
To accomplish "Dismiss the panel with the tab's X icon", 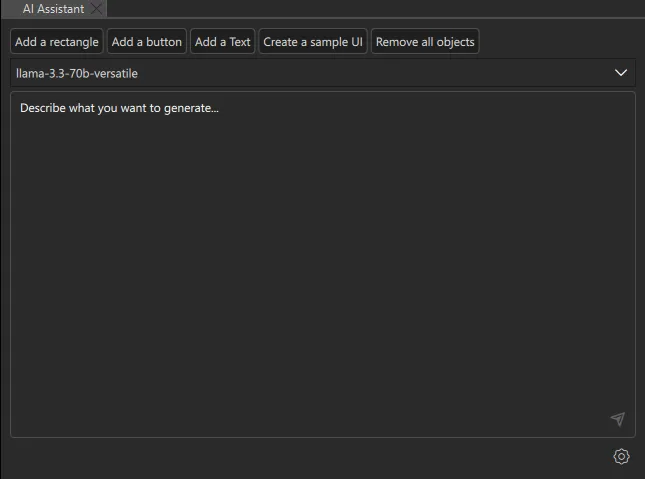I will (96, 9).
